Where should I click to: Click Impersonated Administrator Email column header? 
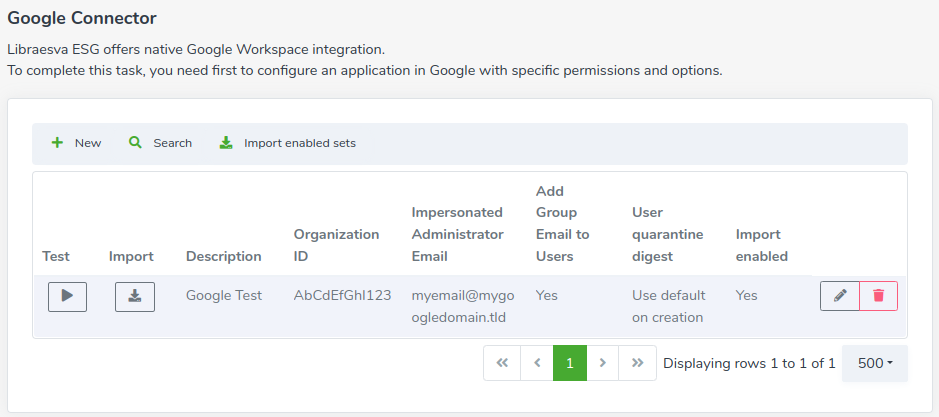coord(458,234)
